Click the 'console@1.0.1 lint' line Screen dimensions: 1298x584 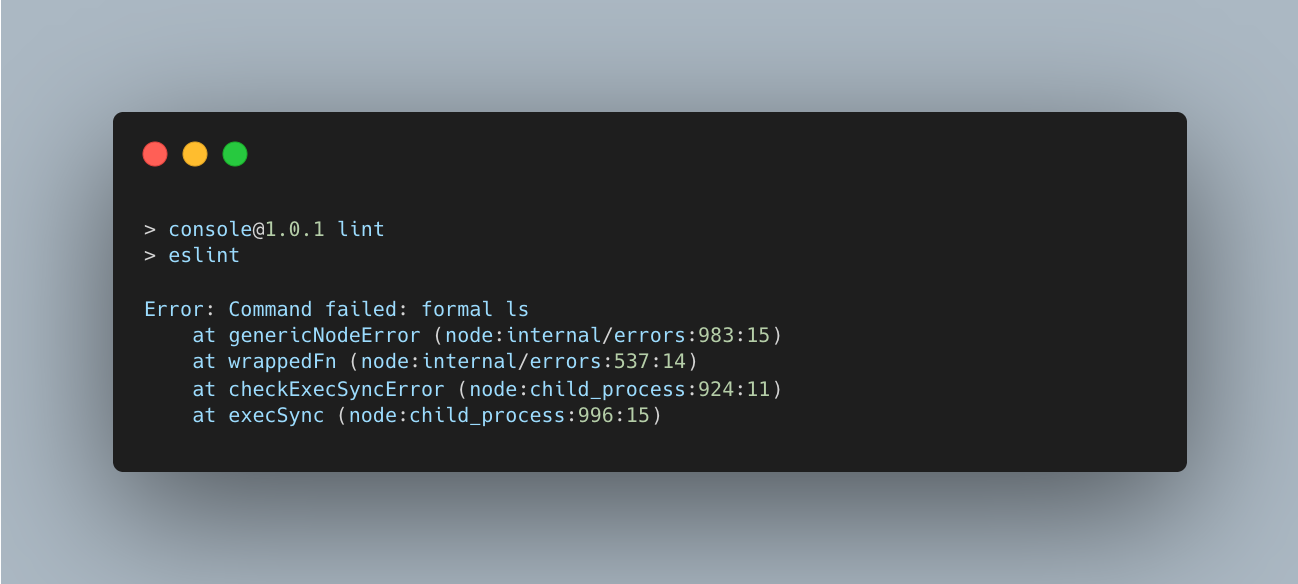(276, 229)
